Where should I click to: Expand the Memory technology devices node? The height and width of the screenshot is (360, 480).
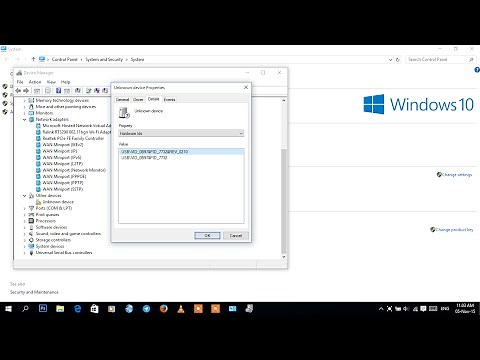tap(24, 100)
